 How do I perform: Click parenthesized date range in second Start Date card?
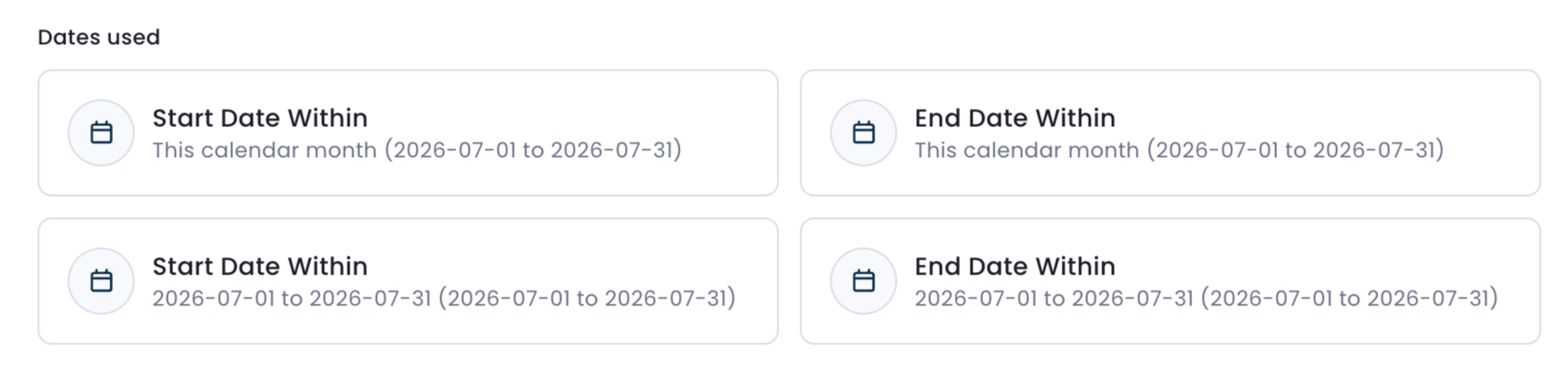click(587, 298)
